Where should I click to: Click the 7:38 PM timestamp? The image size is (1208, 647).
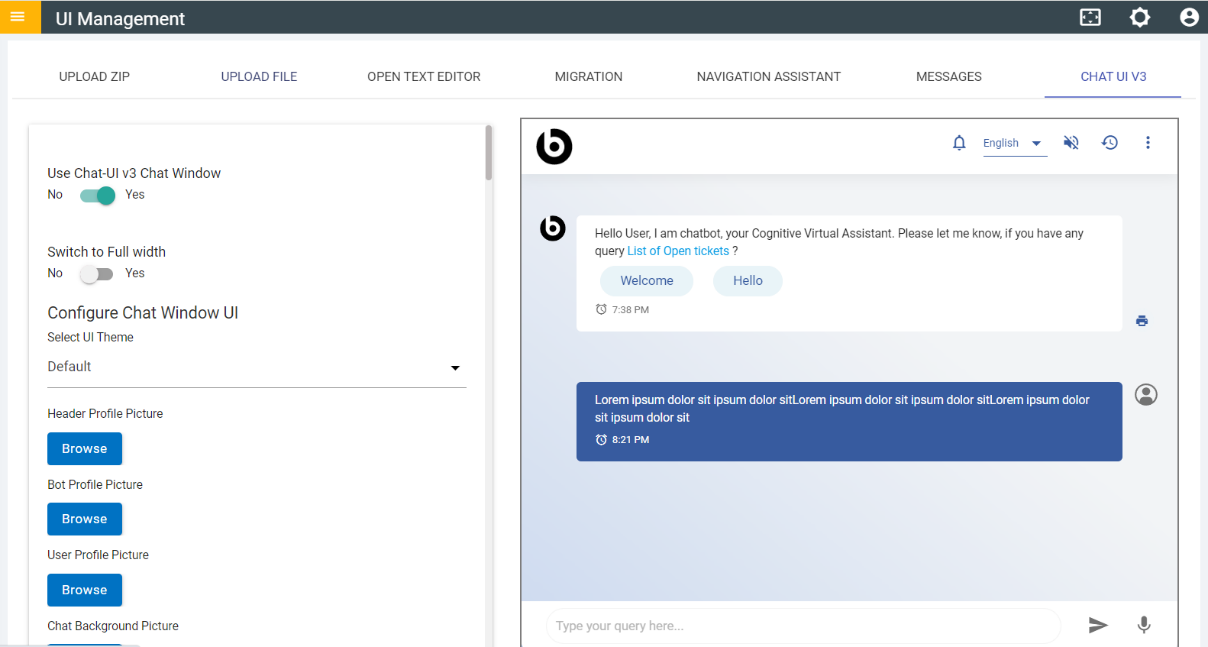[x=630, y=310]
